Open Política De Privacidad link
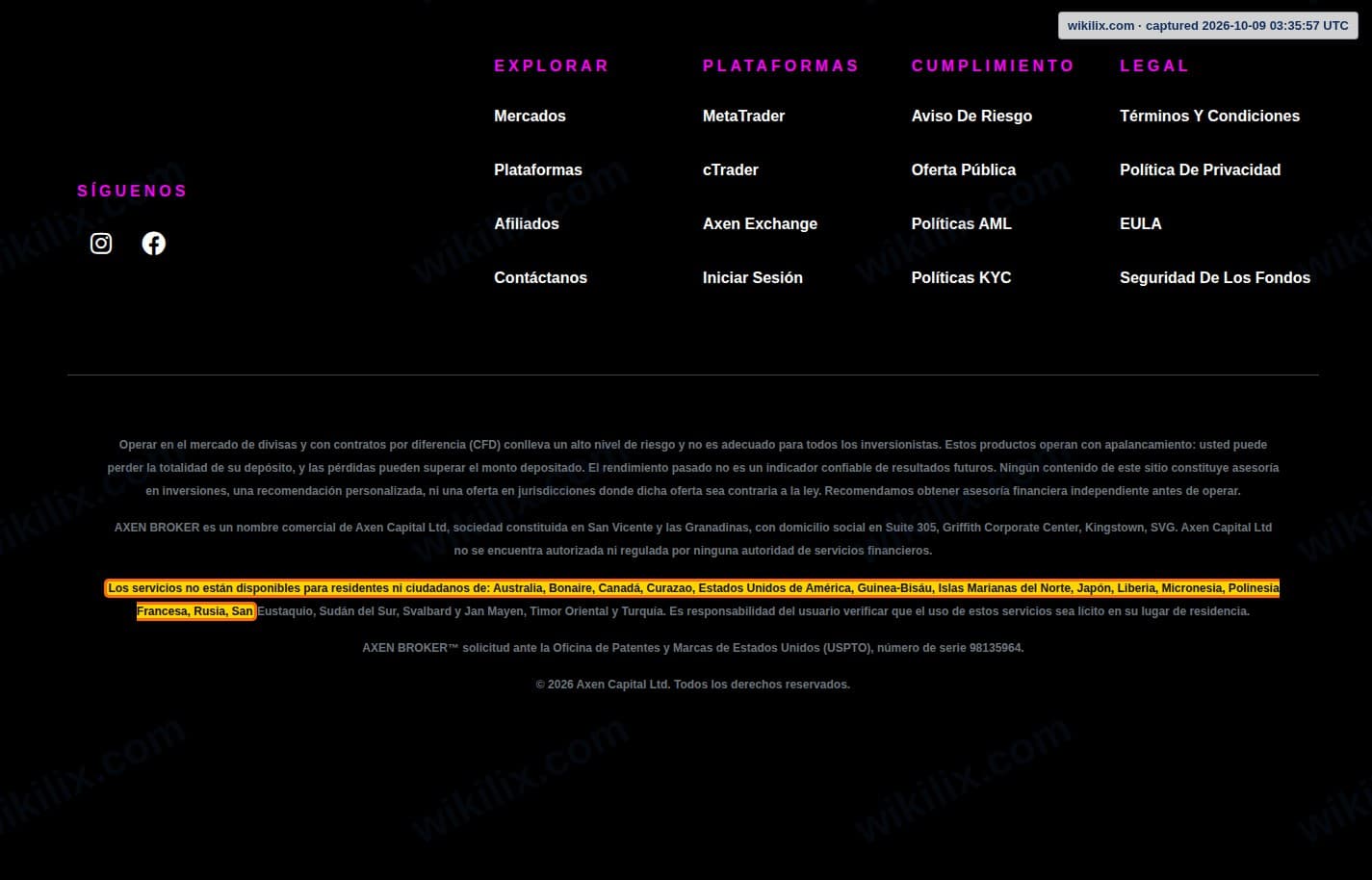1372x880 pixels. pos(1200,169)
